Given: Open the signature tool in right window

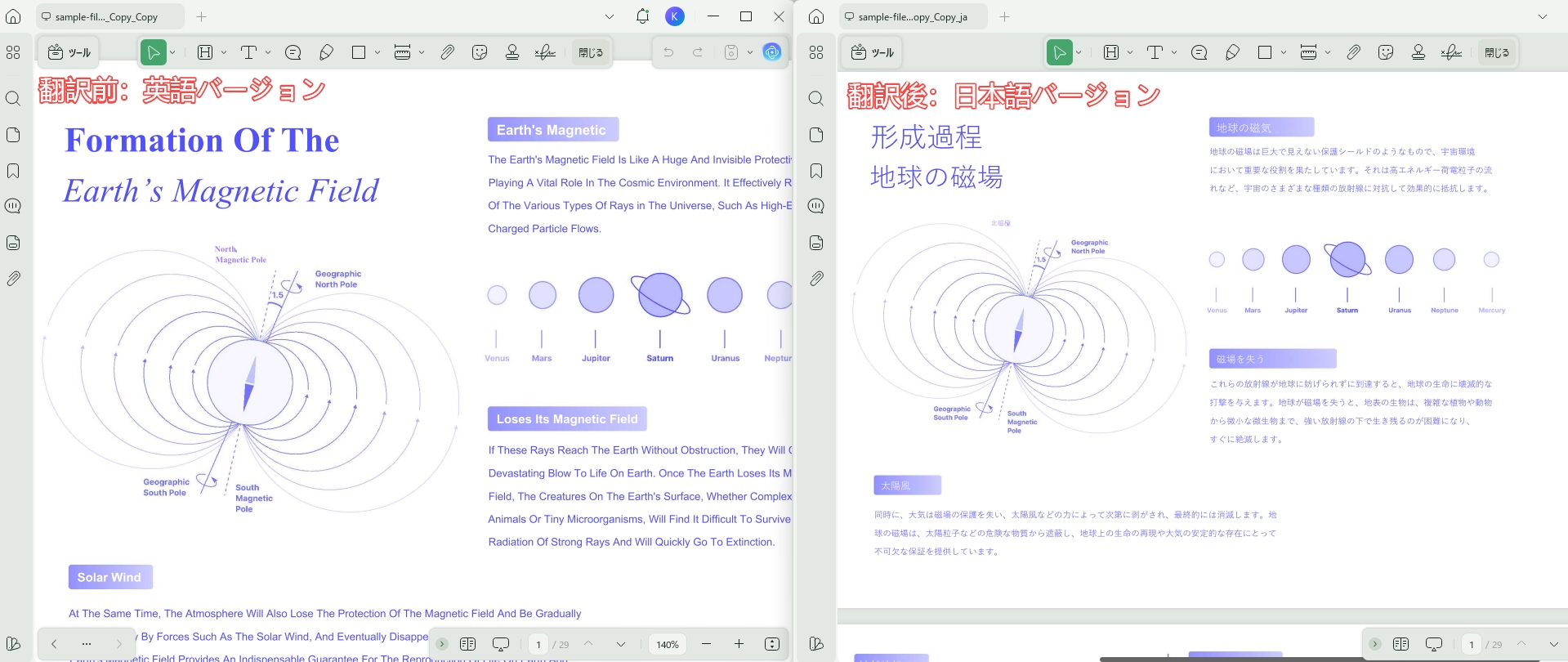Looking at the screenshot, I should coord(1451,52).
